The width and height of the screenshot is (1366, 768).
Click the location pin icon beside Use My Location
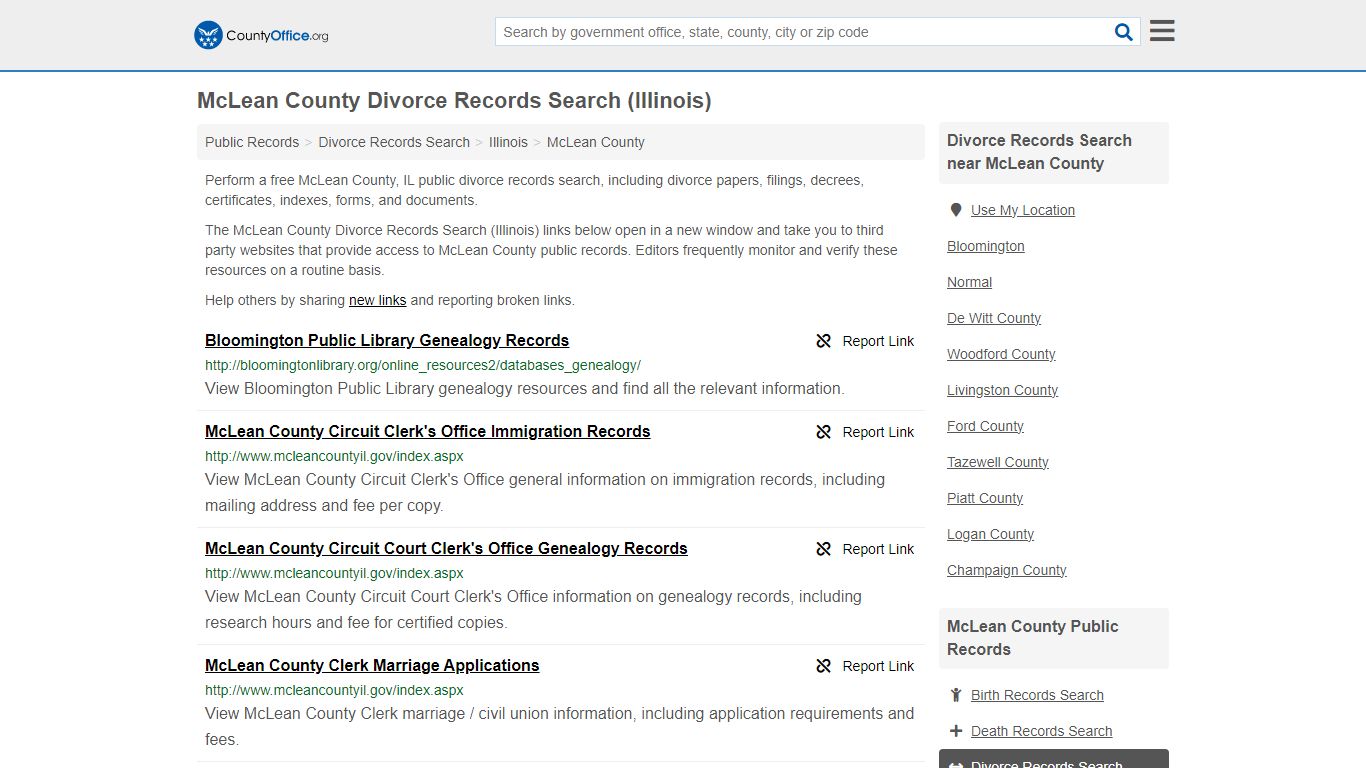(x=956, y=210)
